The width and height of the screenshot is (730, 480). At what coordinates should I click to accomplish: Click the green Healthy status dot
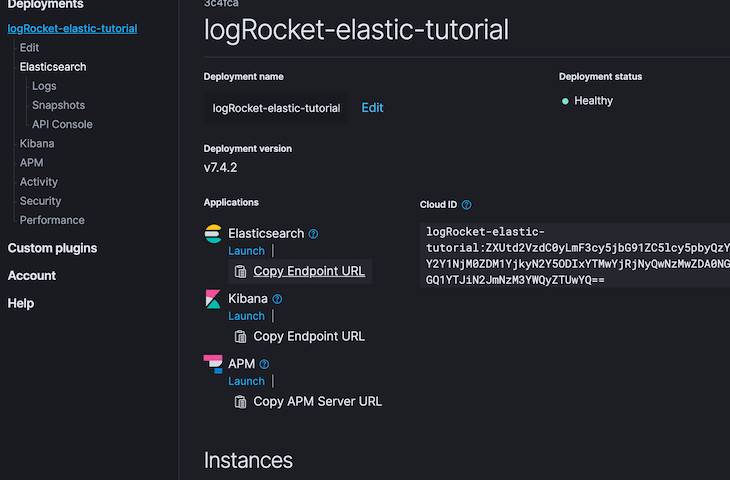pos(565,101)
